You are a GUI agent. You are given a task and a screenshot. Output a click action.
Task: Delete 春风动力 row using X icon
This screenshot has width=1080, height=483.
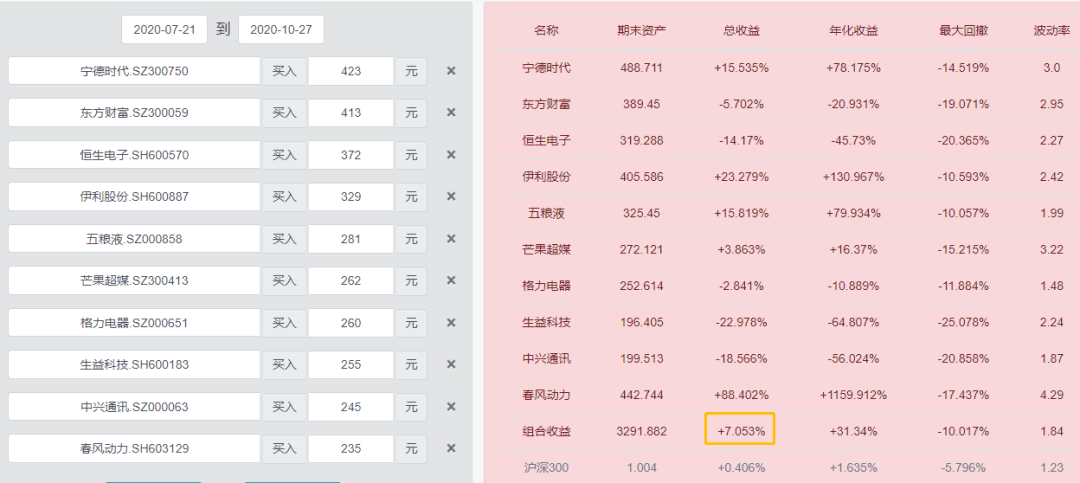click(451, 449)
